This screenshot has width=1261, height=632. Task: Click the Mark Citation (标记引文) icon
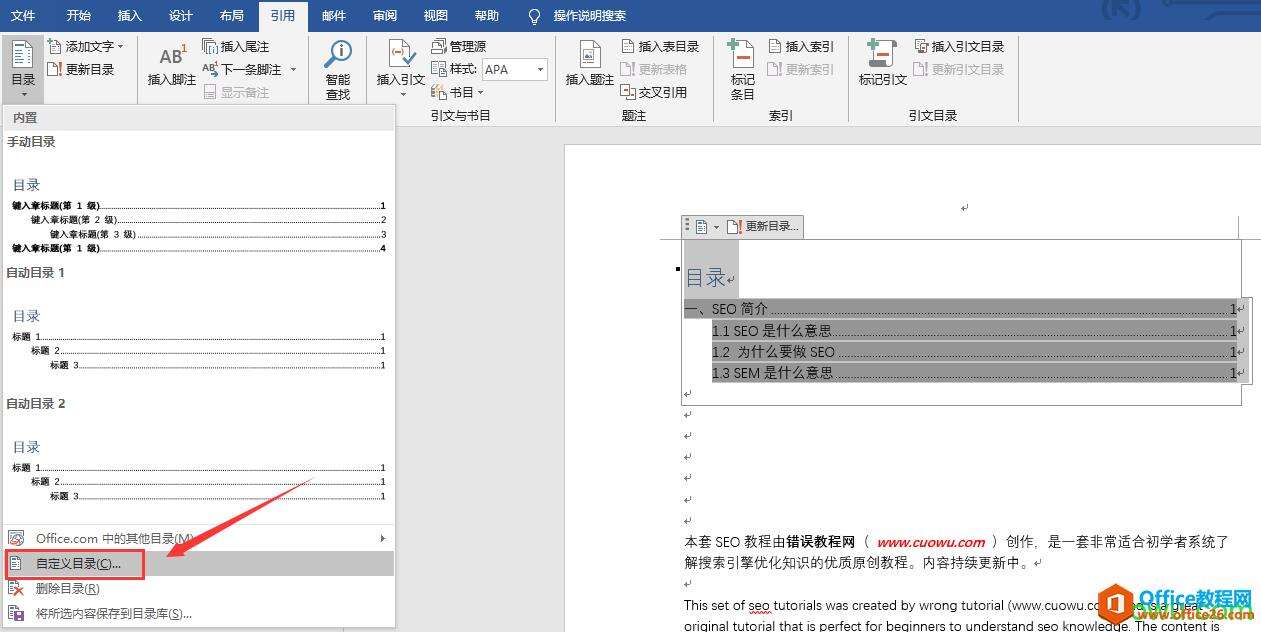pyautogui.click(x=882, y=57)
